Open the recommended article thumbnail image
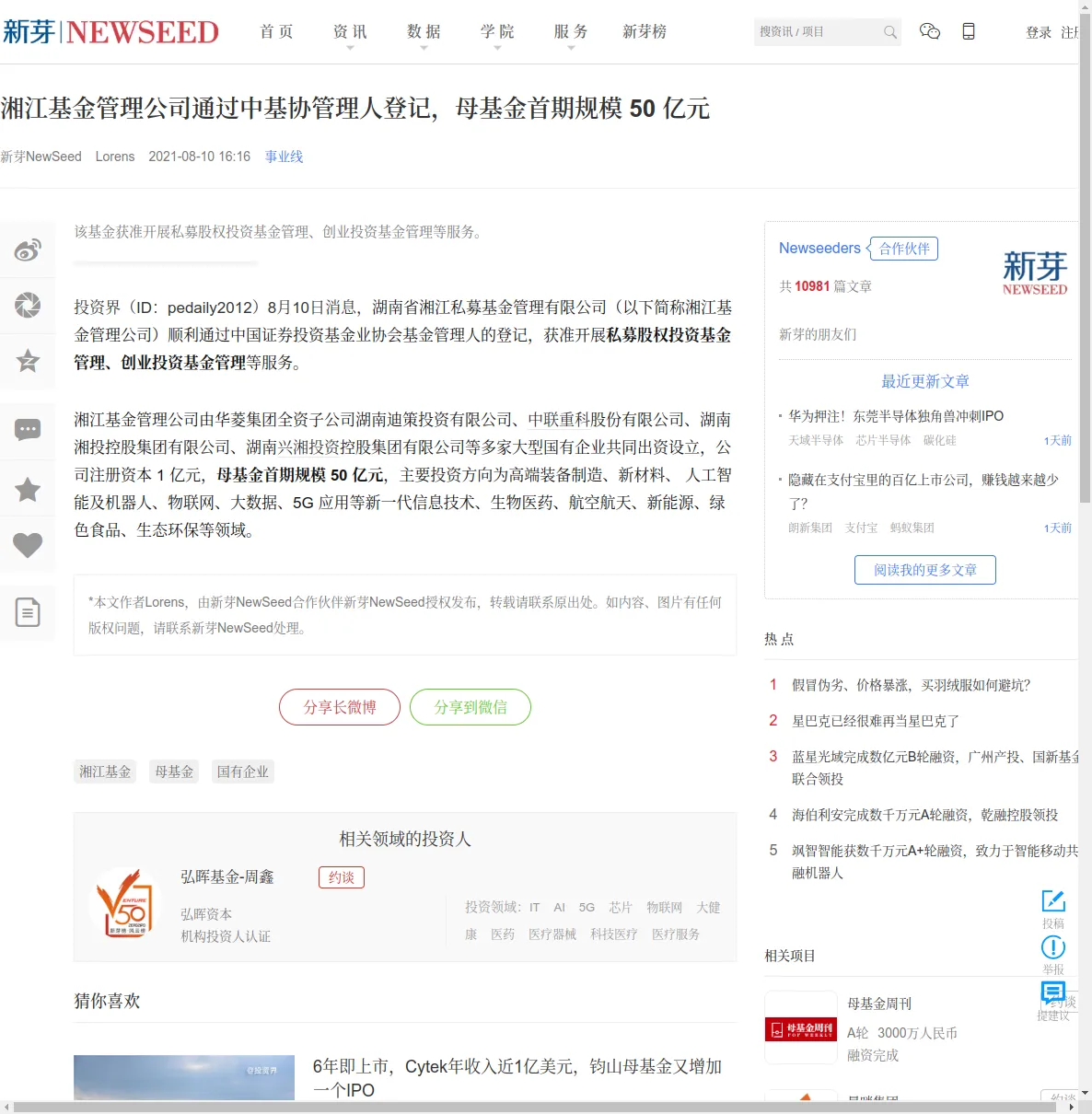Screen dimensions: 1092x1114 click(x=184, y=1077)
